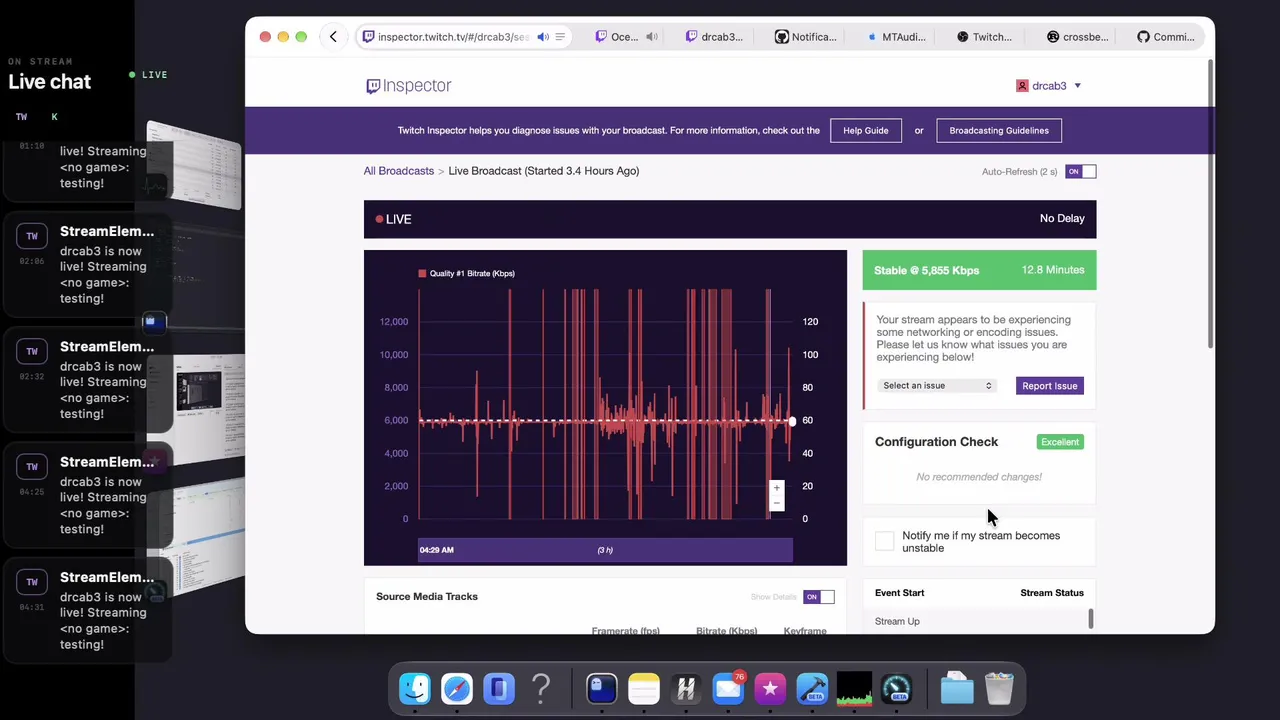Screen dimensions: 1280x720
Task: Switch to the Notifica... GitHub tab
Action: tap(806, 37)
